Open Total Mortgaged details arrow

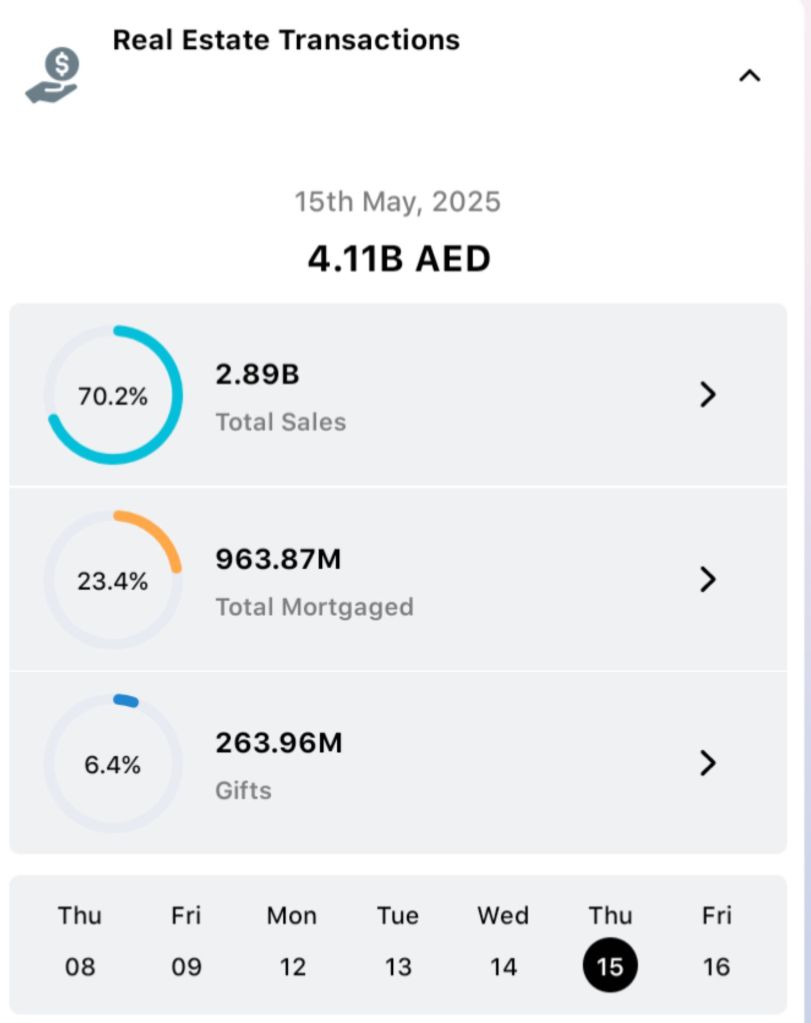(708, 579)
